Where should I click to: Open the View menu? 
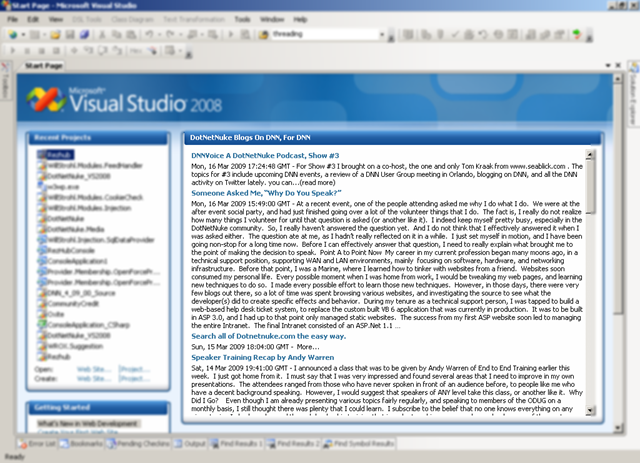[x=56, y=19]
